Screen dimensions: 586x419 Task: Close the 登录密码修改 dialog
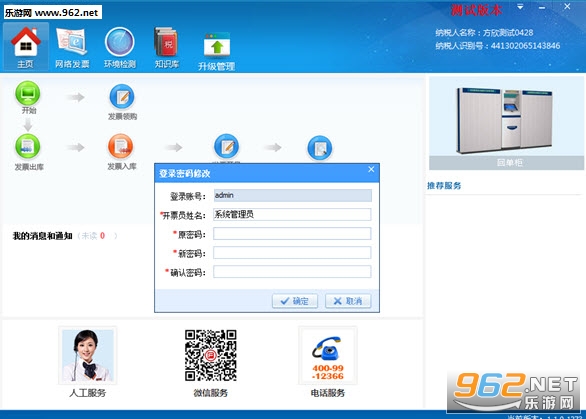tap(371, 169)
